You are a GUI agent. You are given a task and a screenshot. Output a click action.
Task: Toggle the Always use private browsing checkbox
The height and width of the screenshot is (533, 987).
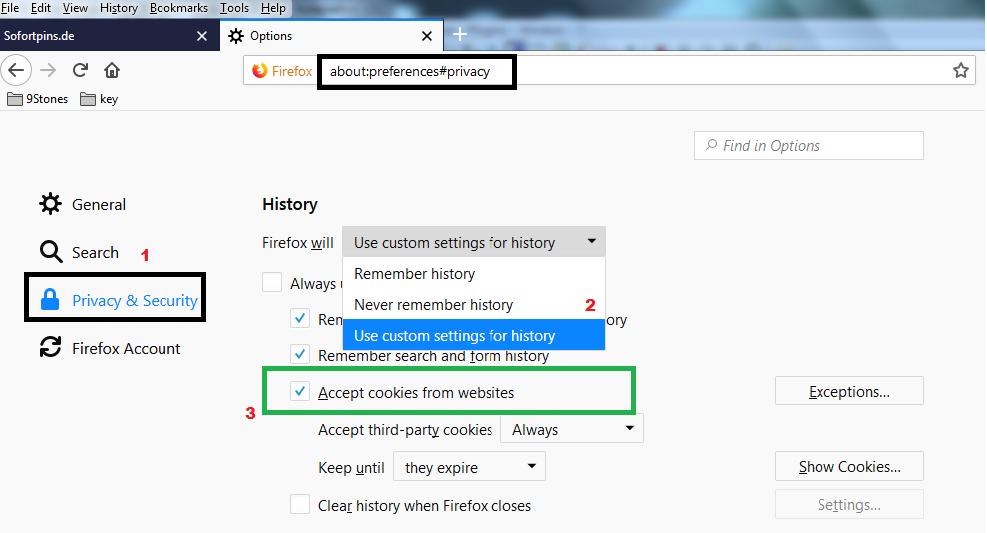tap(272, 282)
